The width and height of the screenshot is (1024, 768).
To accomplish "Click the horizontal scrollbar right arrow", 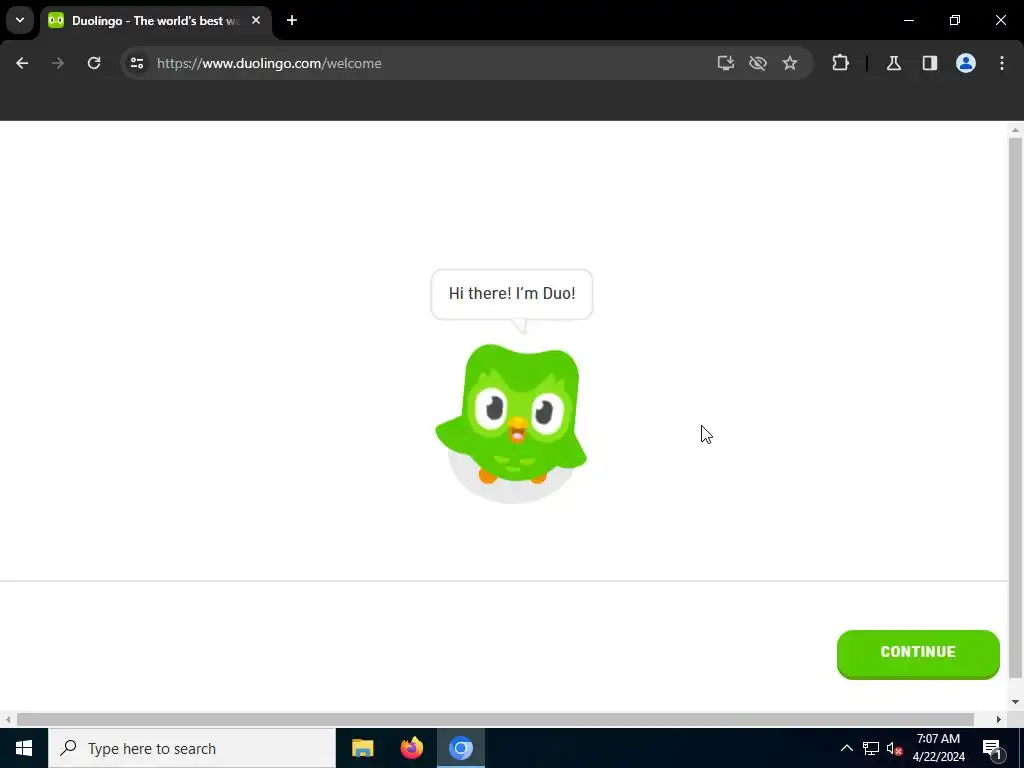I will pos(999,719).
